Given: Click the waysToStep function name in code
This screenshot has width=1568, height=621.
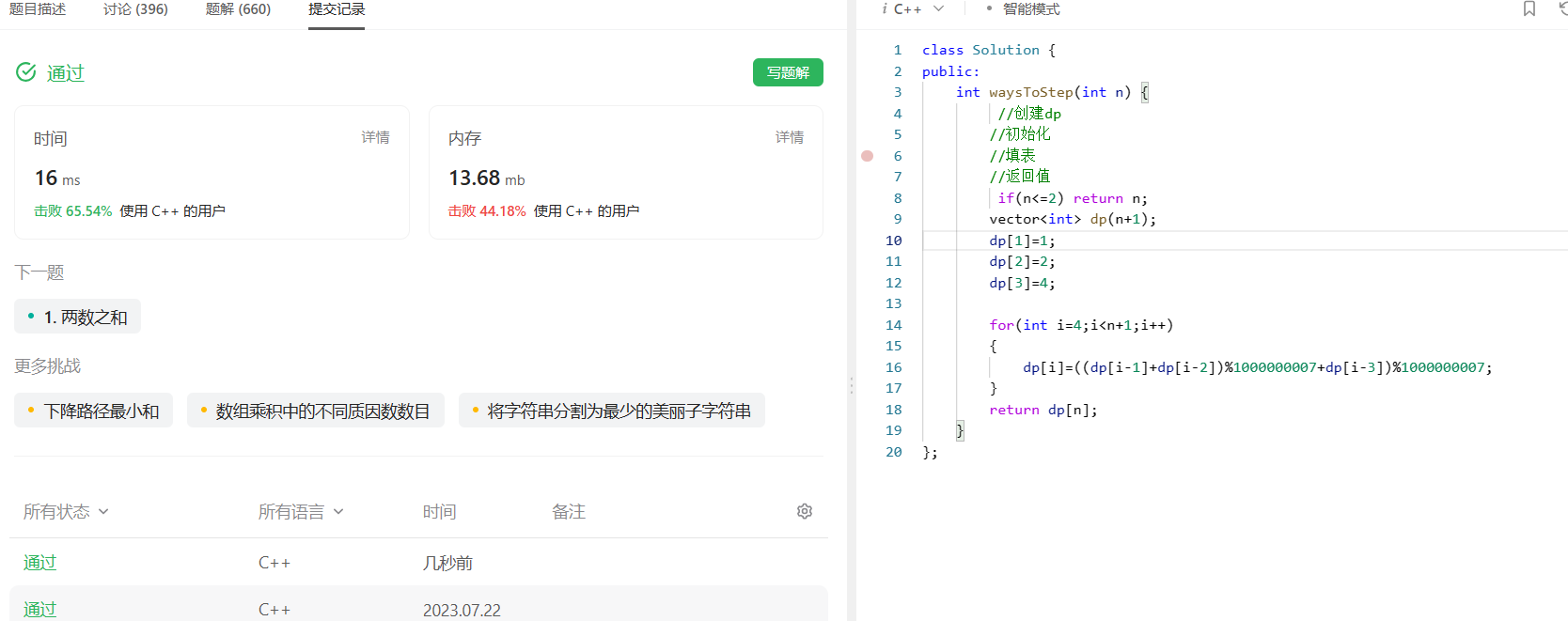Looking at the screenshot, I should 1031,92.
